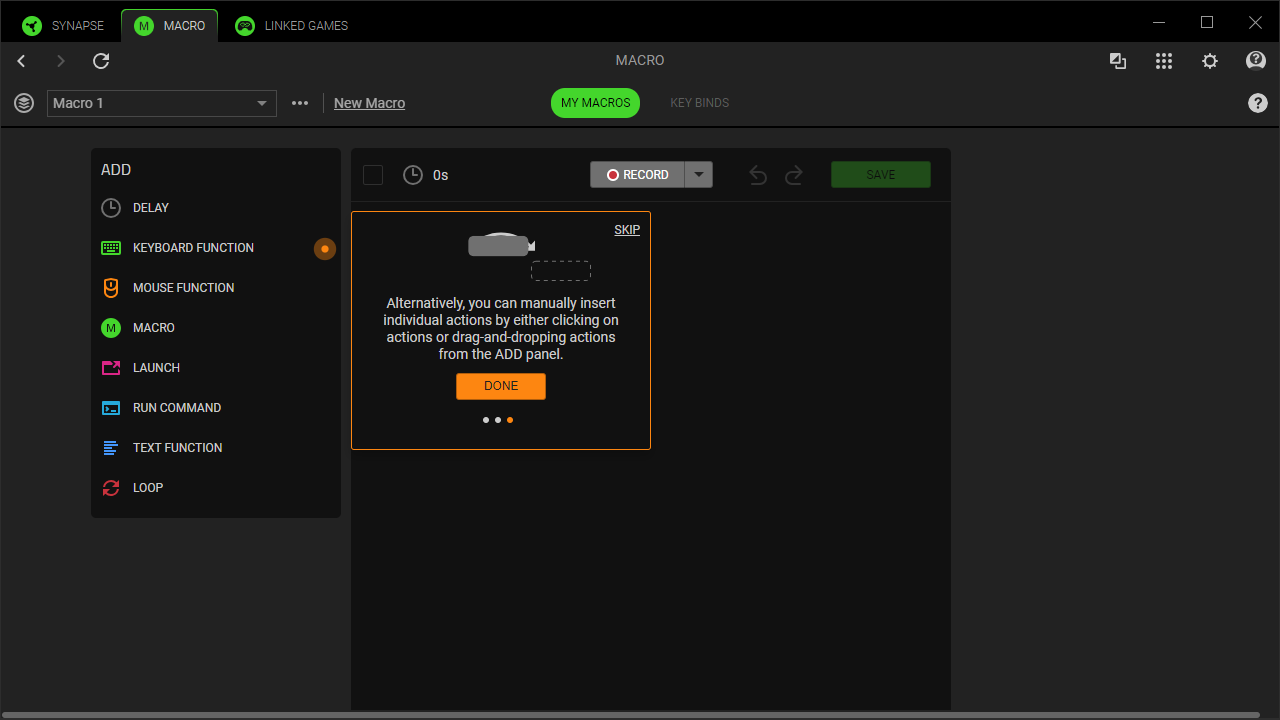Open the three-dot macro options menu
This screenshot has height=720, width=1280.
point(300,103)
